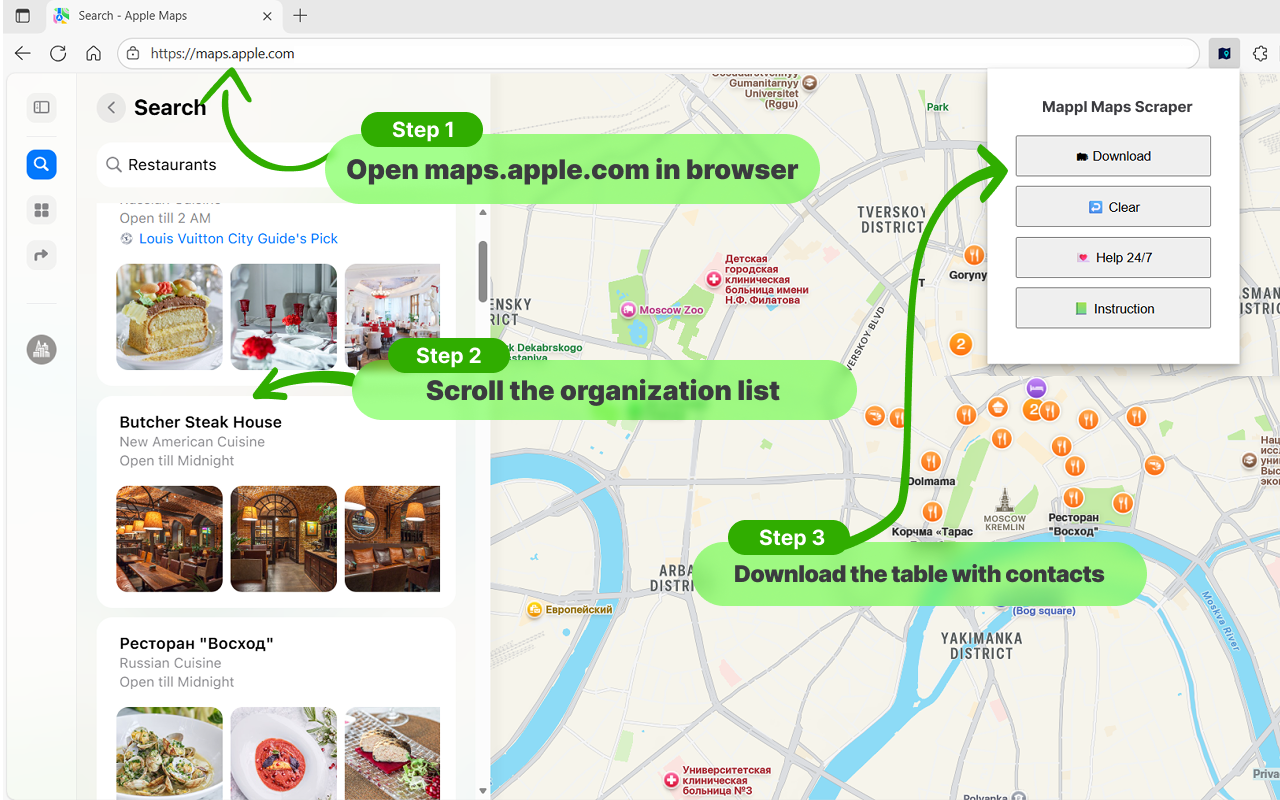
Task: Click the Moscow Zoo map marker
Action: click(x=628, y=310)
